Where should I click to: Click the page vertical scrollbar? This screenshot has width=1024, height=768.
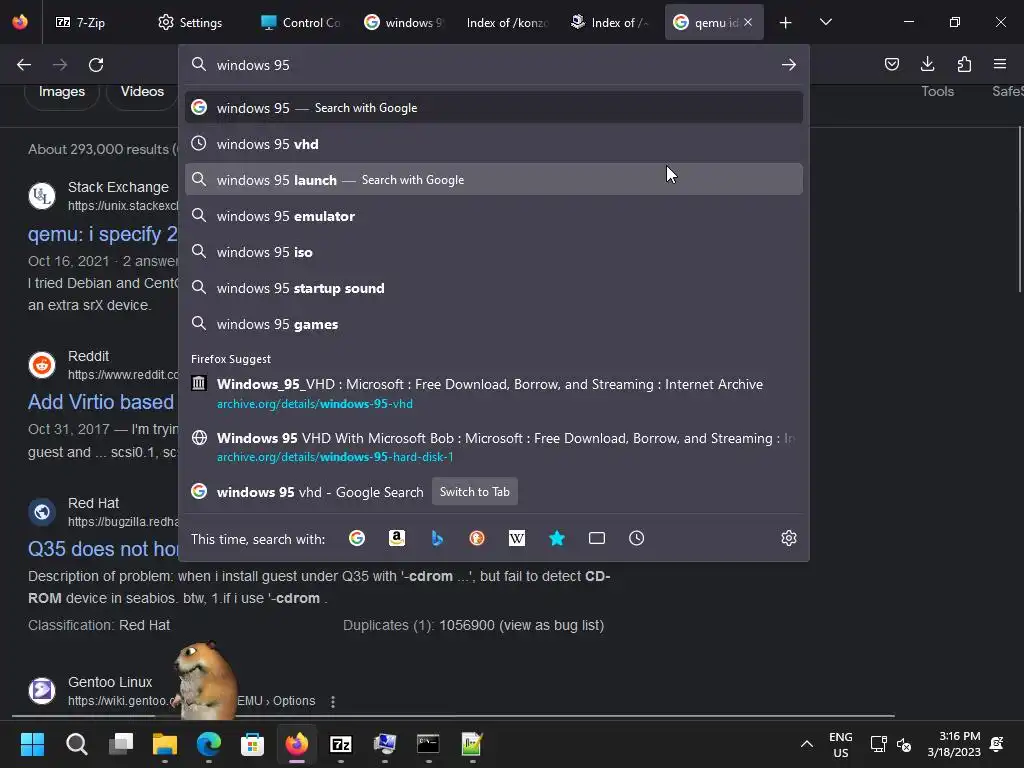[x=1020, y=210]
